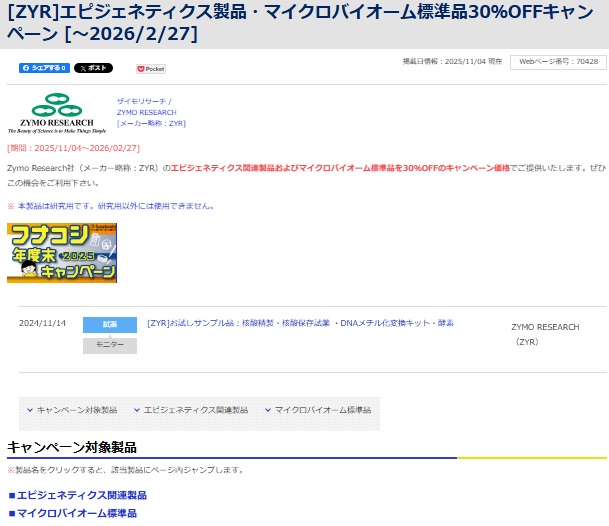
Task: Save the page with Pocket button
Action: tap(151, 69)
